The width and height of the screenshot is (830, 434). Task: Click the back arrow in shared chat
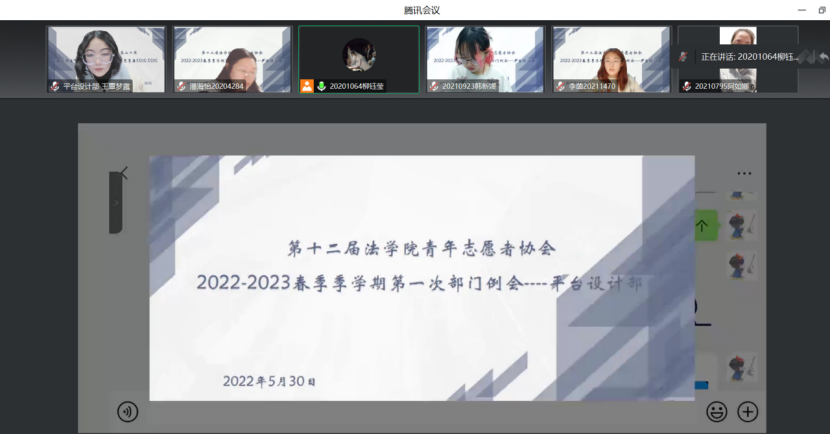123,173
